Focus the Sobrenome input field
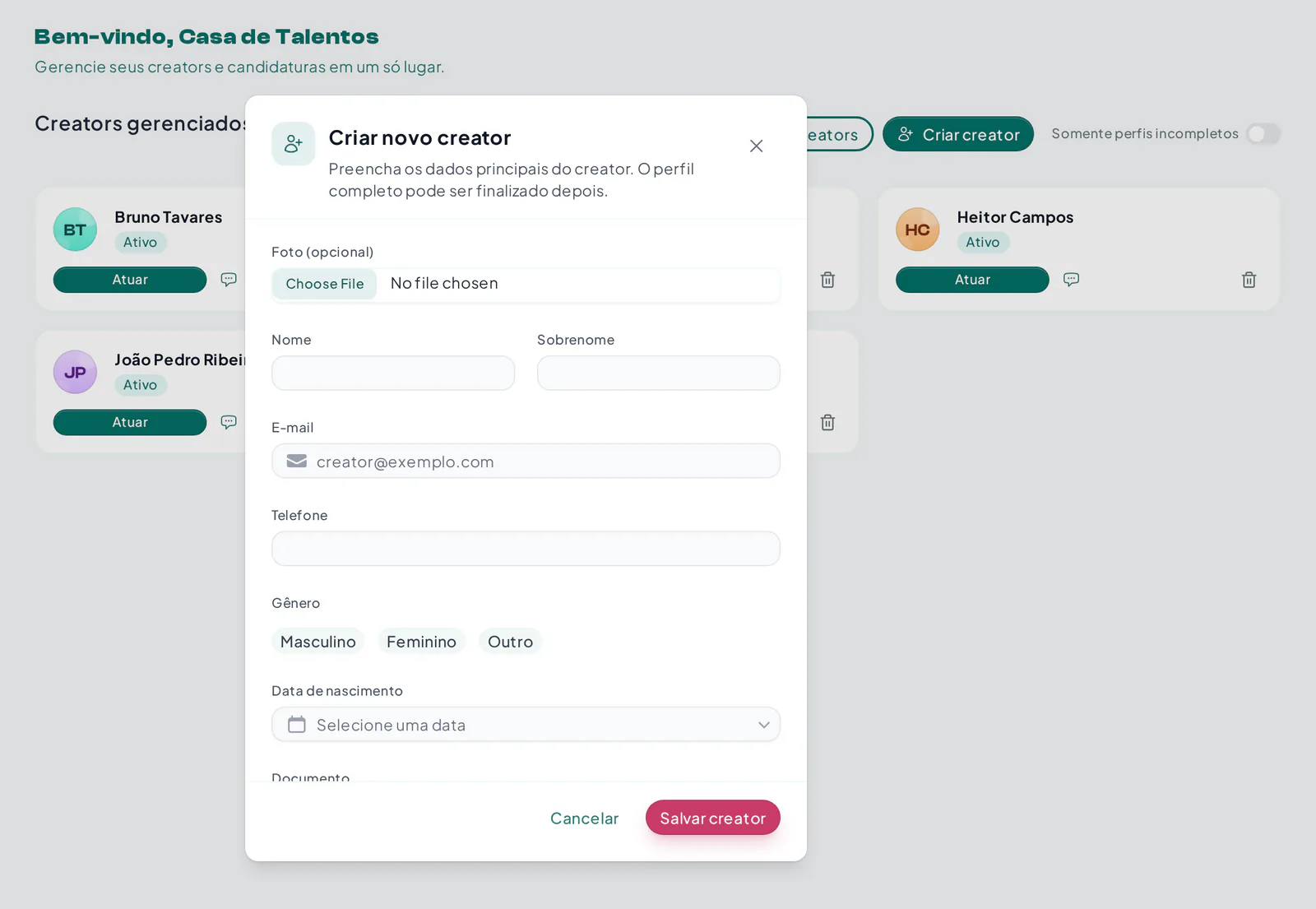Image resolution: width=1316 pixels, height=909 pixels. tap(658, 373)
